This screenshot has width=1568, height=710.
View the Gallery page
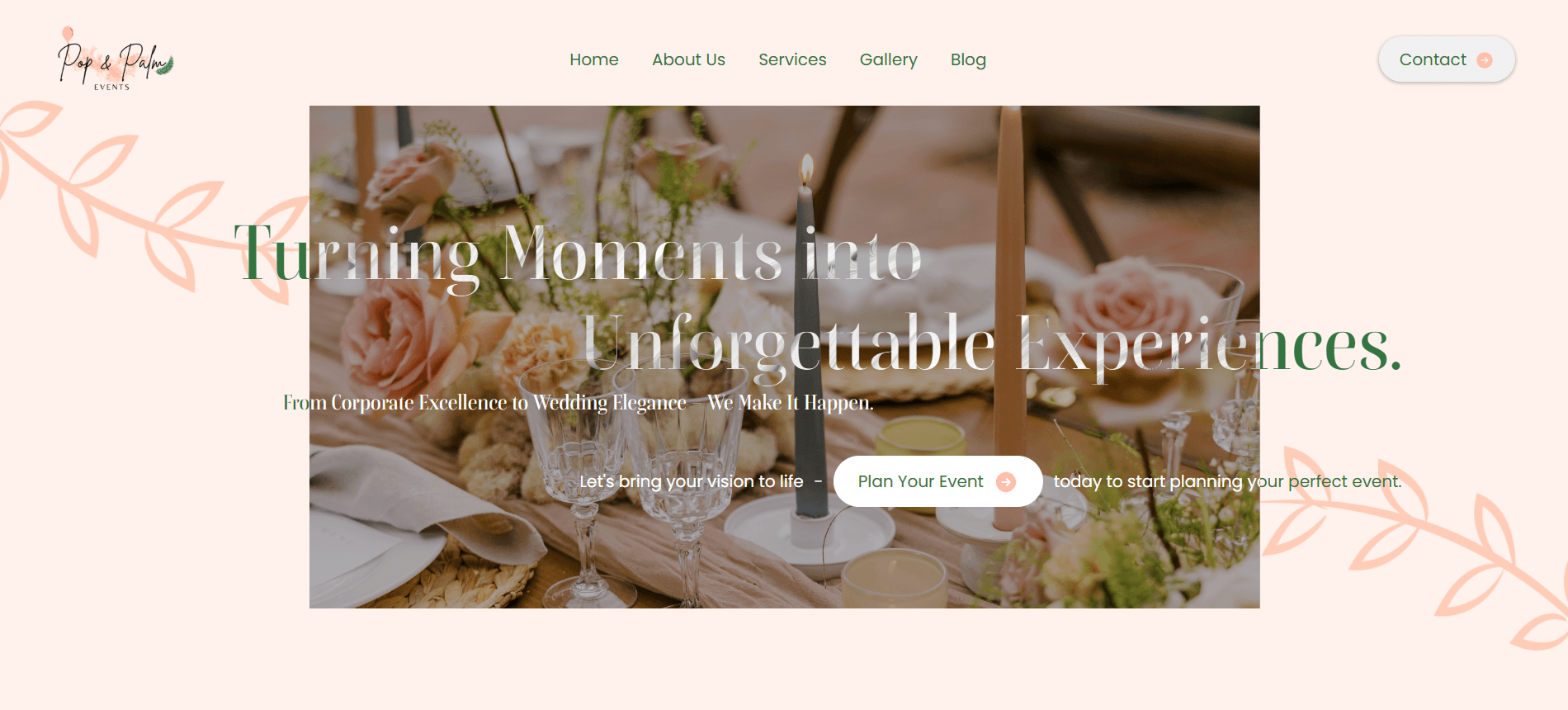pyautogui.click(x=889, y=59)
